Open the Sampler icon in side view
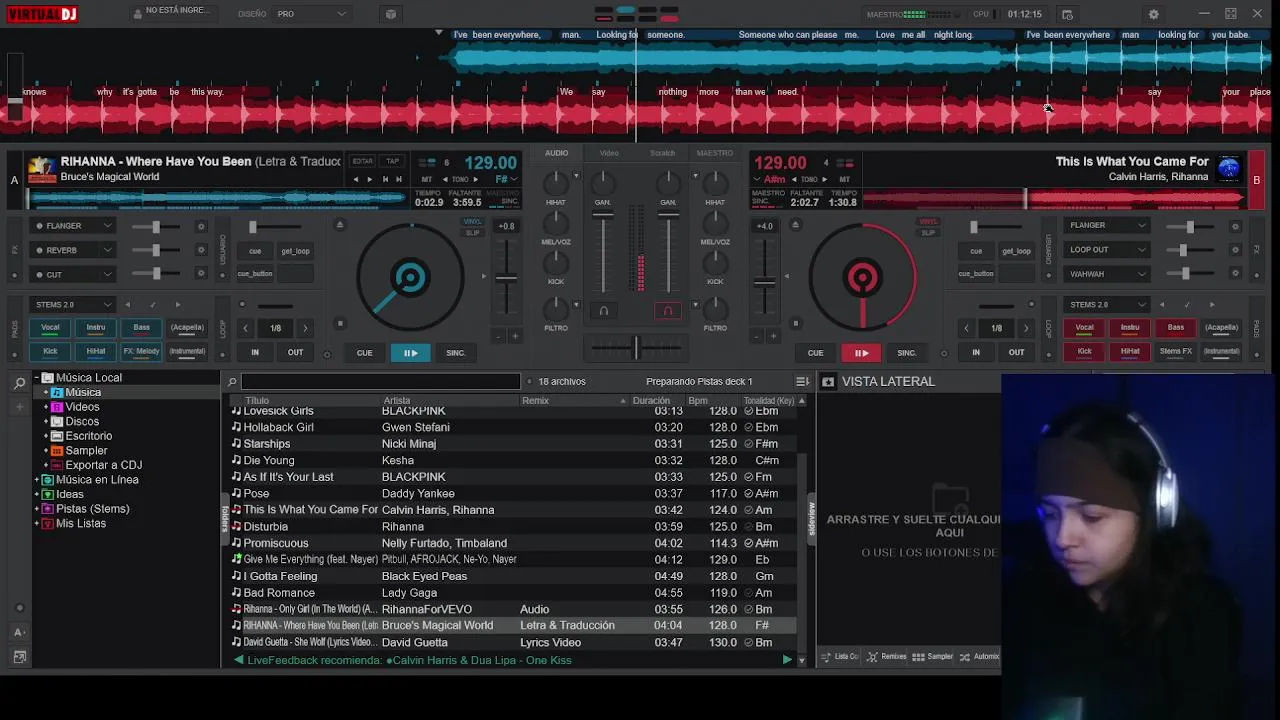 pos(933,657)
